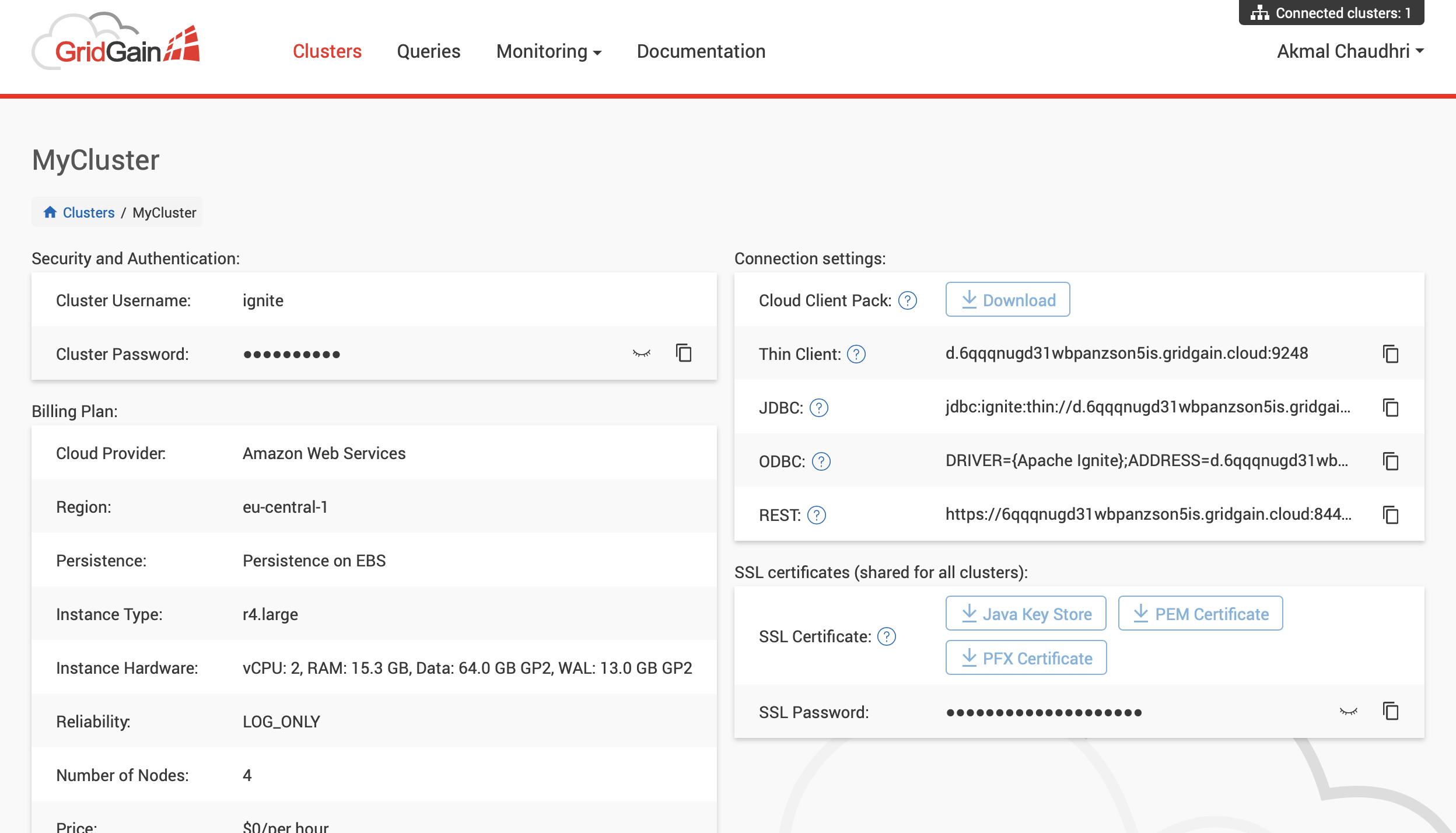
Task: Click the masked SSL Password dots
Action: [x=1044, y=712]
